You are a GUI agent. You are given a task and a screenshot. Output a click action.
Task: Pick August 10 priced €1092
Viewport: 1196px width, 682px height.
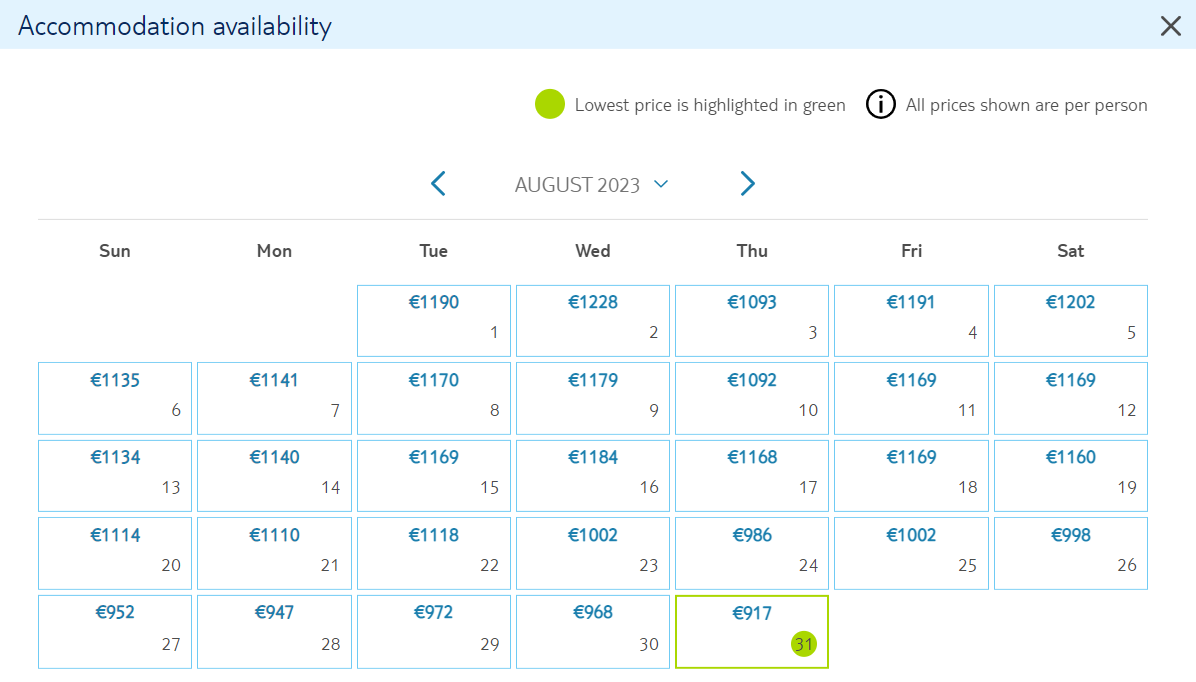coord(751,398)
